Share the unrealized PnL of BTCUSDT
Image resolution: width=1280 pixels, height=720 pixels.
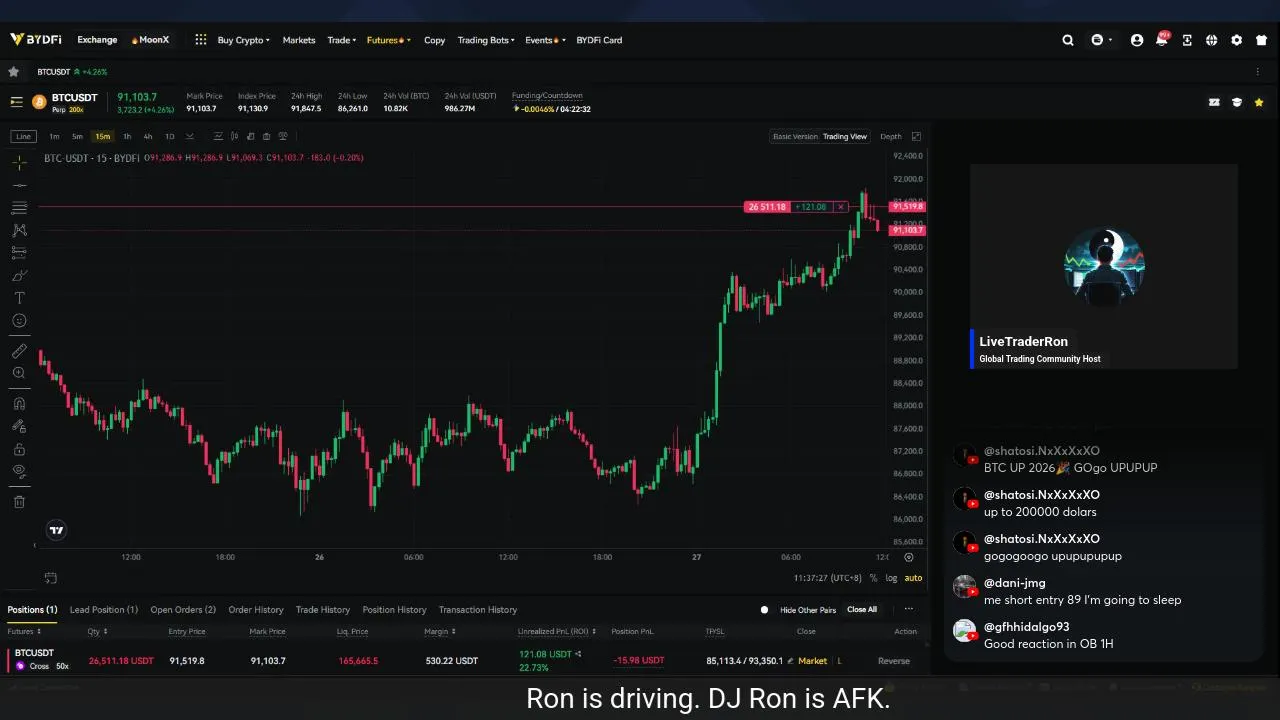[578, 654]
